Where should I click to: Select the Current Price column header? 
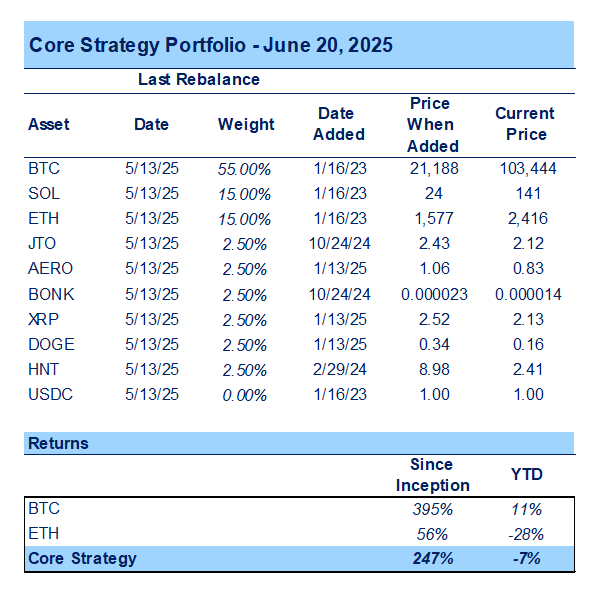tap(525, 124)
